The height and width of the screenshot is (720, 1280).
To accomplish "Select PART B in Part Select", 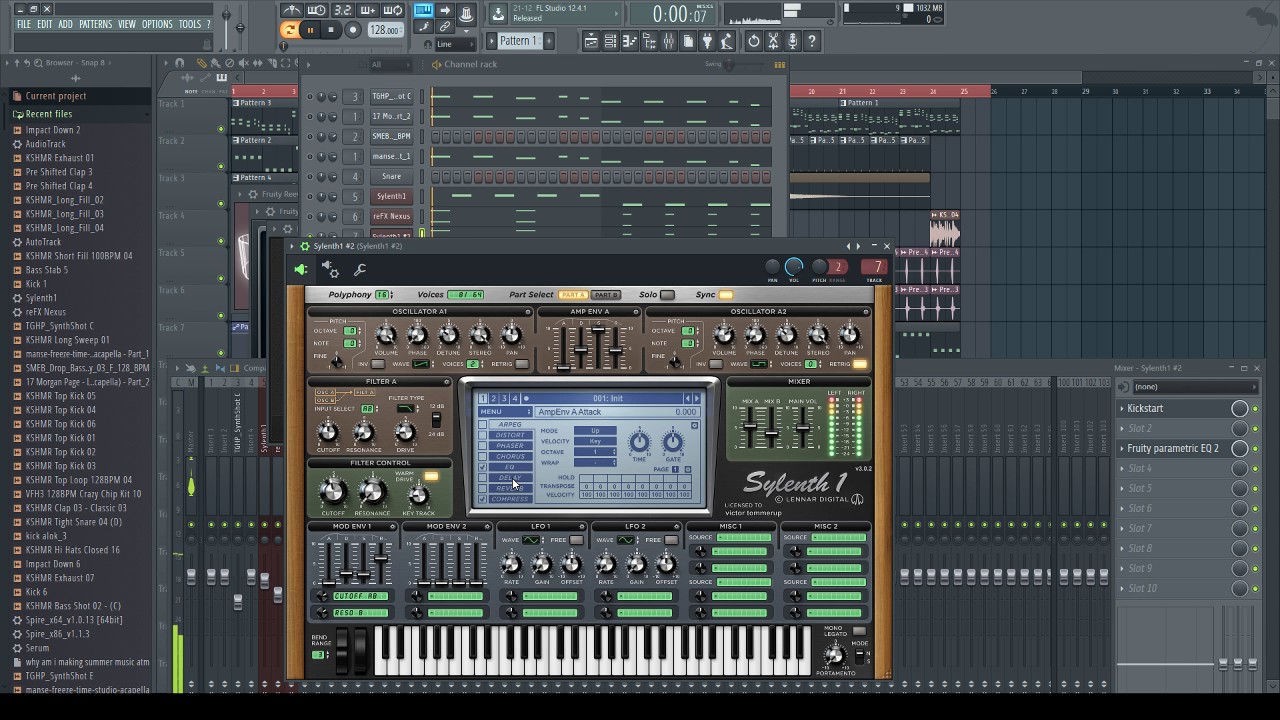I will [x=606, y=295].
